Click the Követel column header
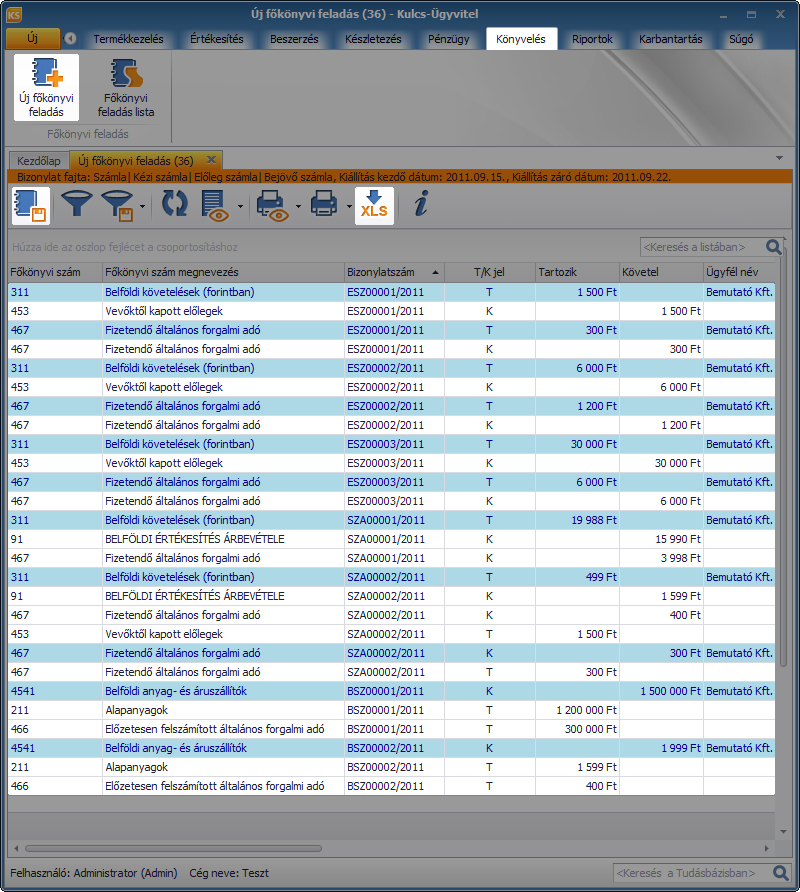The width and height of the screenshot is (800, 892). [x=661, y=272]
